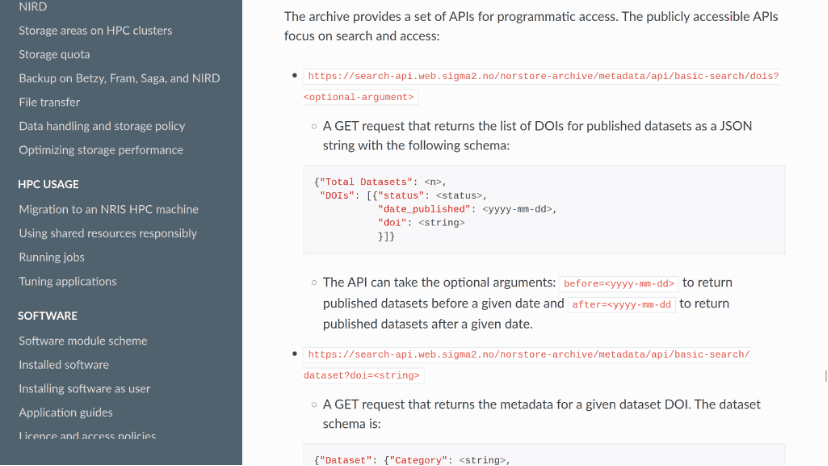This screenshot has height=466, width=828.
Task: Click the after=<yyyy-mm-dd argument code
Action: [x=622, y=305]
